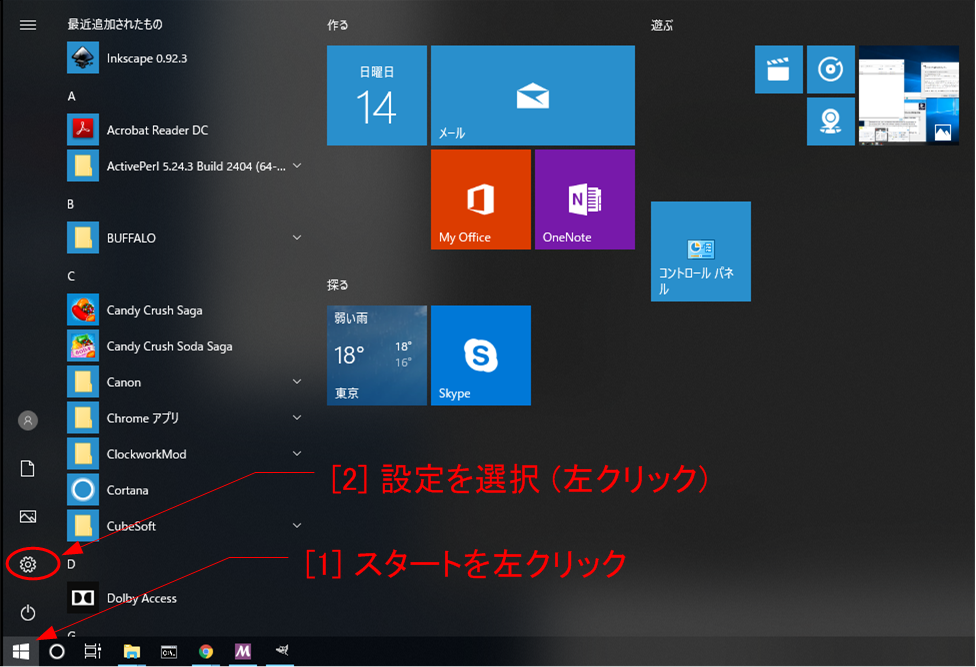Open the Photos tile with screenshots
Viewport: 976px width, 667px height.
pyautogui.click(x=909, y=95)
